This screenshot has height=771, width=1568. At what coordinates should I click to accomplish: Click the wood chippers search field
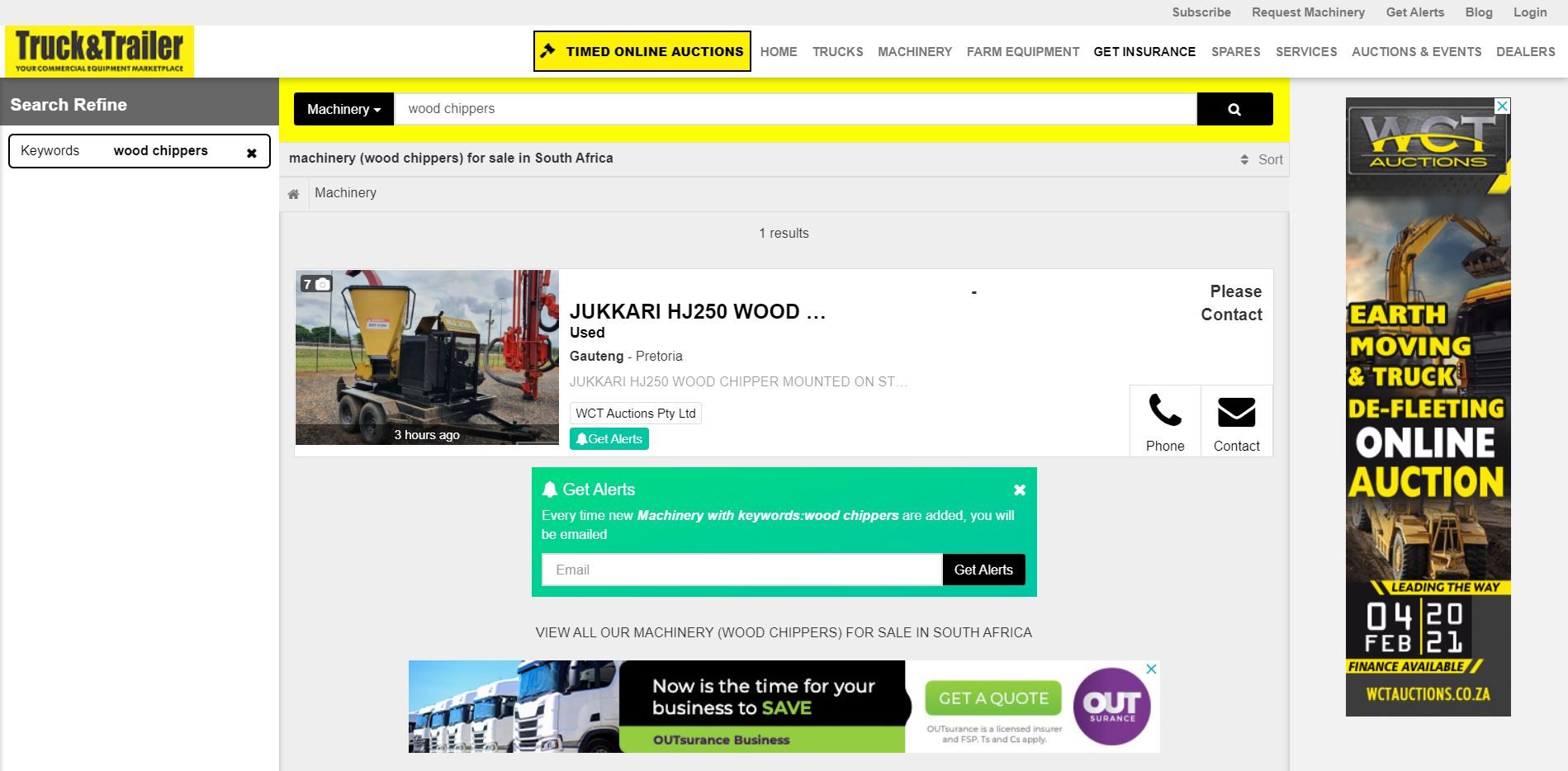[x=796, y=109]
